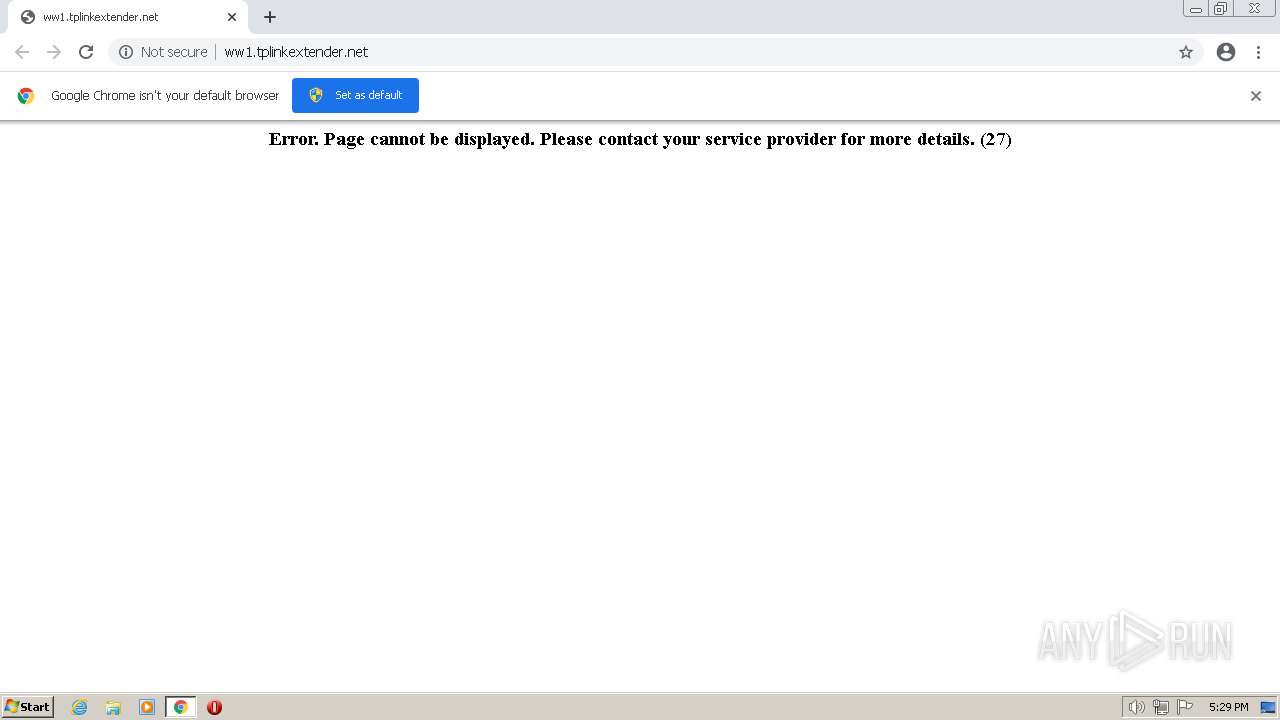Reload the current page
The width and height of the screenshot is (1280, 720).
[86, 52]
